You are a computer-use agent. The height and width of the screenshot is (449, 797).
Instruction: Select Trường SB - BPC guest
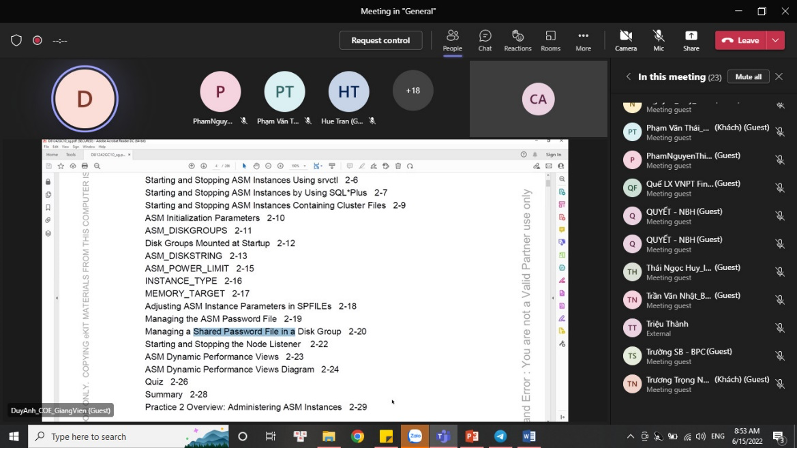(x=703, y=355)
